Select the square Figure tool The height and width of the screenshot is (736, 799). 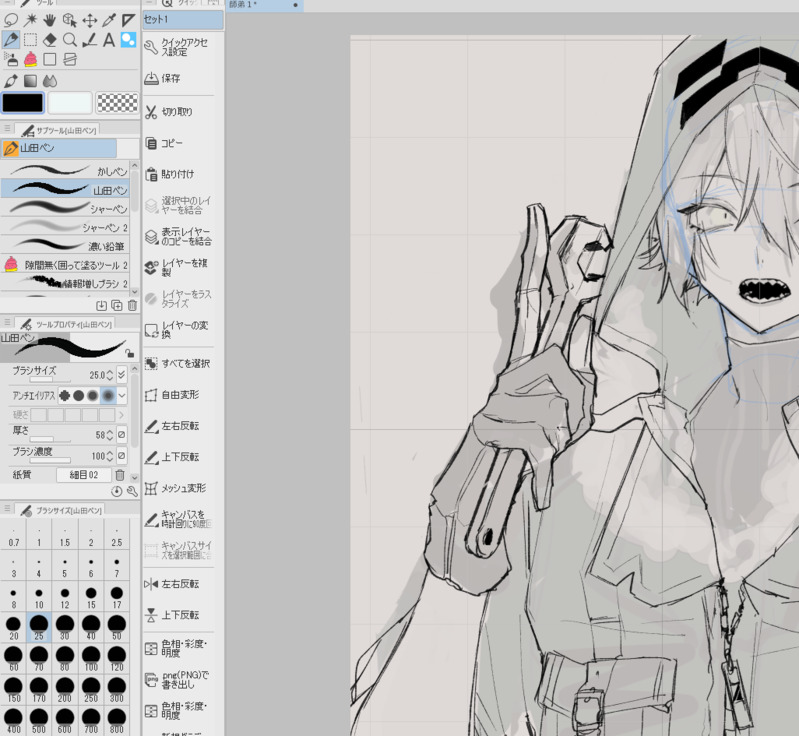pyautogui.click(x=50, y=60)
